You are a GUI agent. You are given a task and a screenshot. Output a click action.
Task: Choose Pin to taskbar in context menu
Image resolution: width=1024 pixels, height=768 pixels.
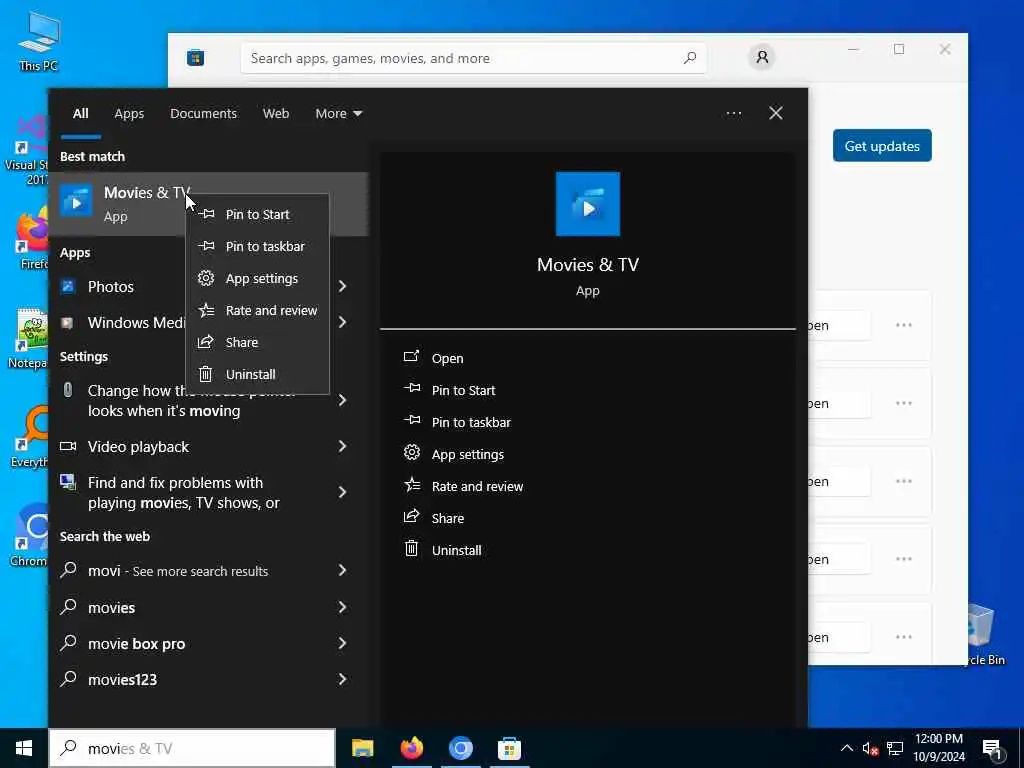pyautogui.click(x=257, y=246)
